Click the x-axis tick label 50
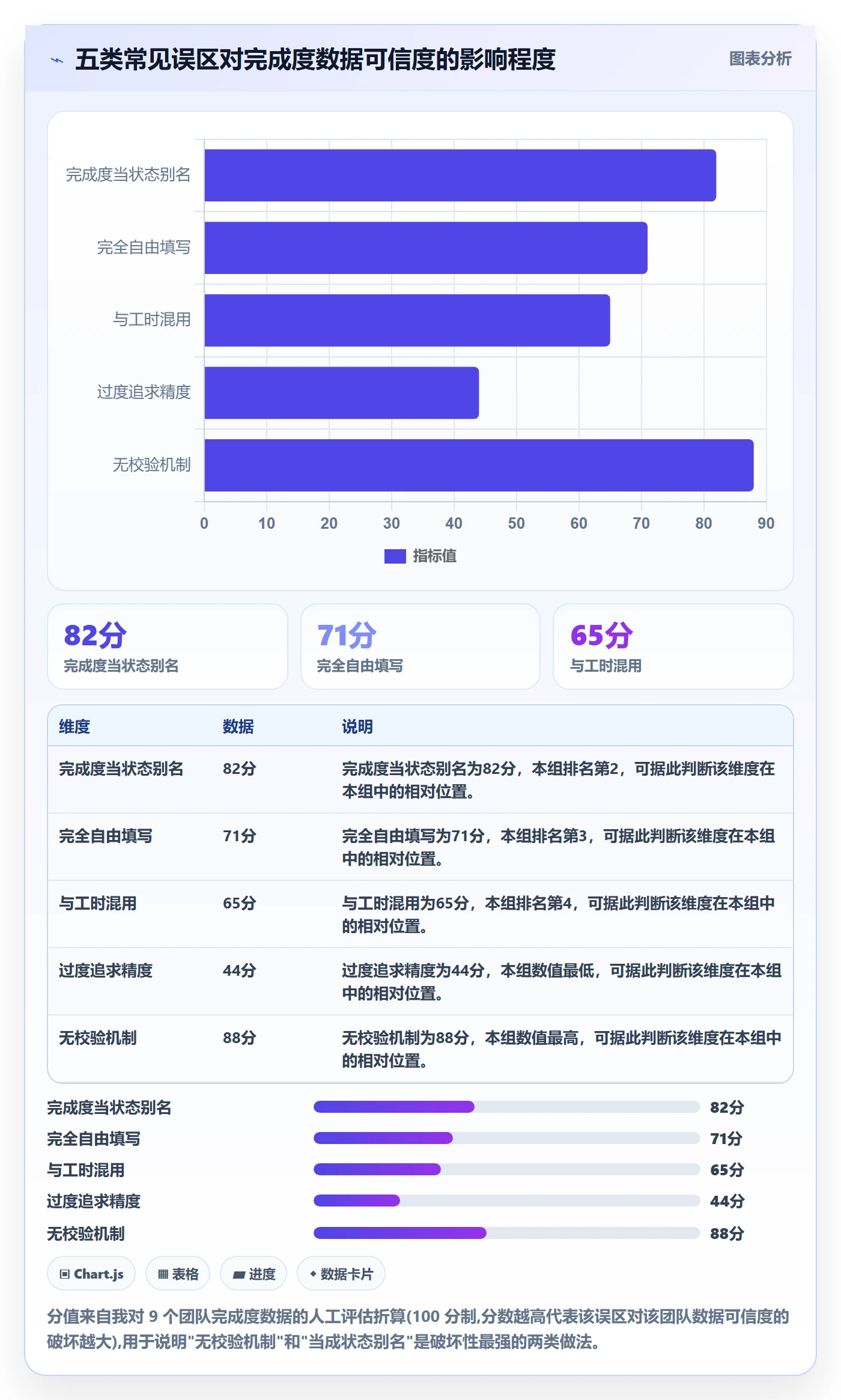 tap(517, 523)
